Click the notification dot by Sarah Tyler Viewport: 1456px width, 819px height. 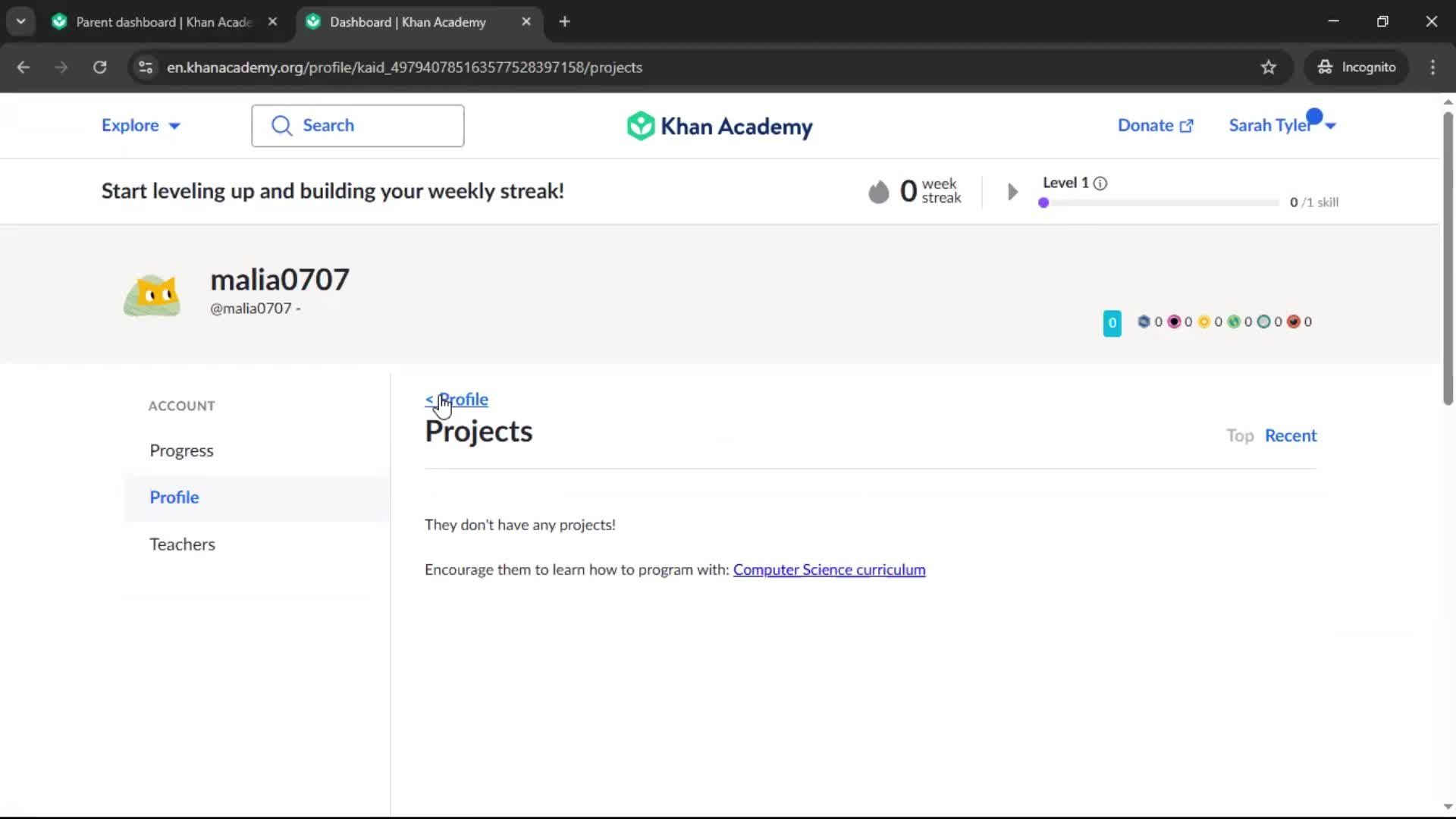(x=1314, y=116)
